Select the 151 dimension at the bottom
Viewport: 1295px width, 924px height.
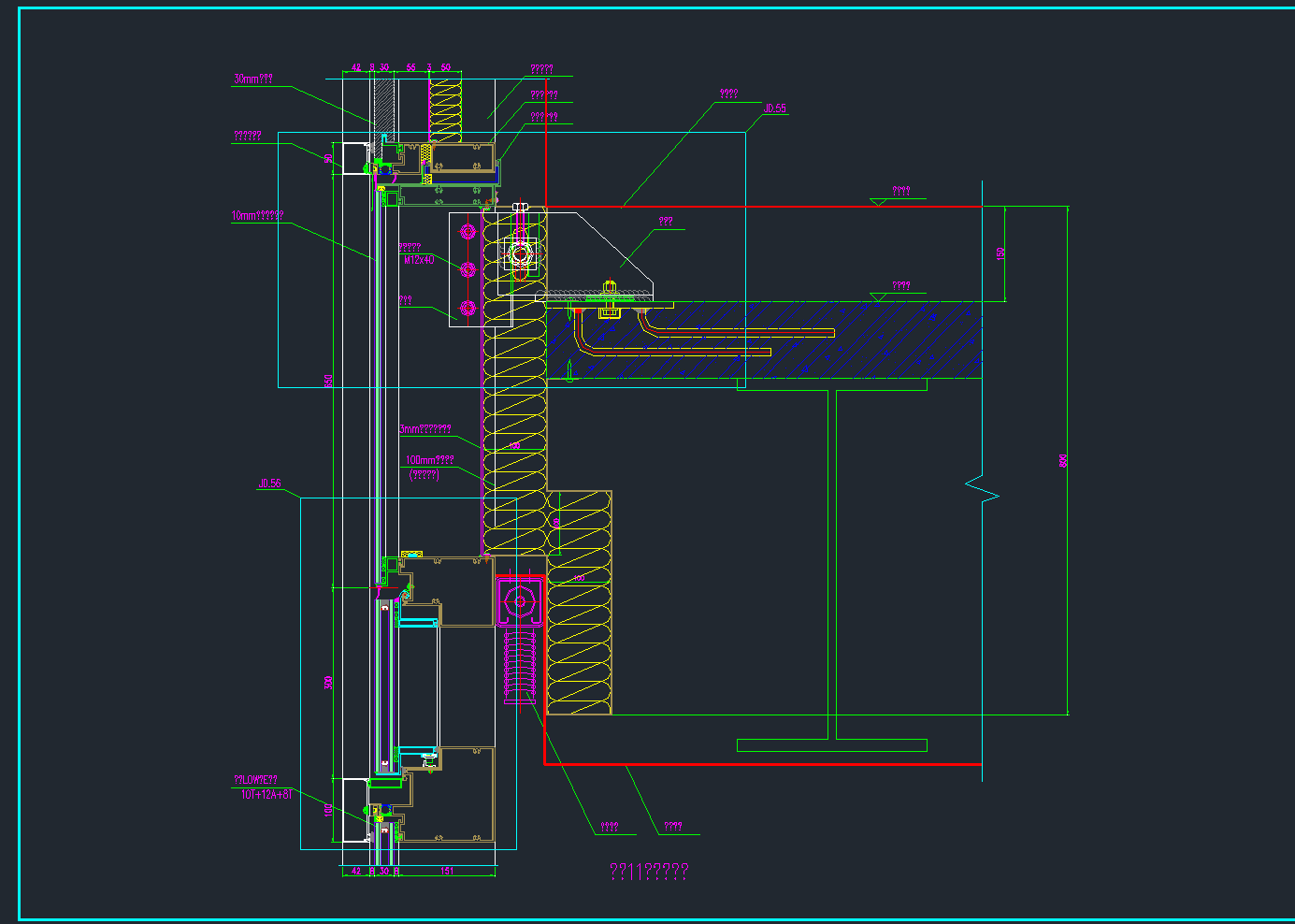[447, 871]
